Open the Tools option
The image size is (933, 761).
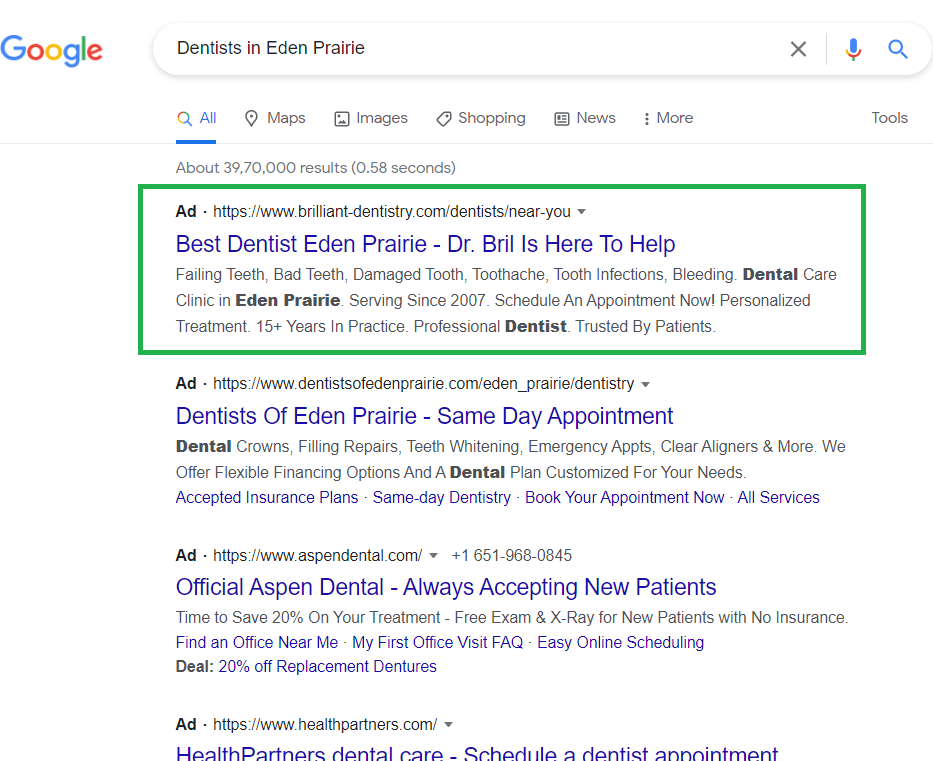pyautogui.click(x=890, y=118)
